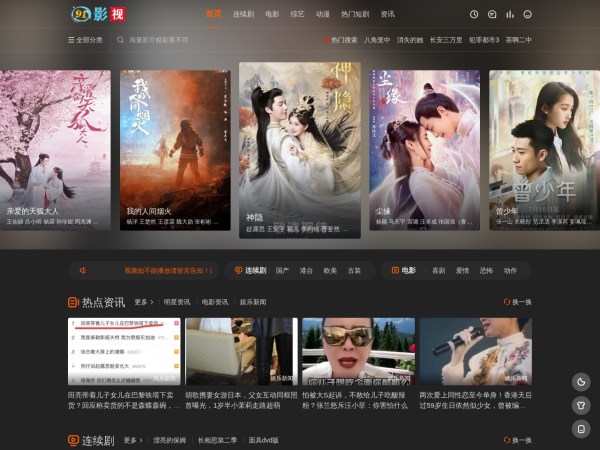The width and height of the screenshot is (600, 450).
Task: Open 娱乐新闻 news category
Action: click(253, 302)
